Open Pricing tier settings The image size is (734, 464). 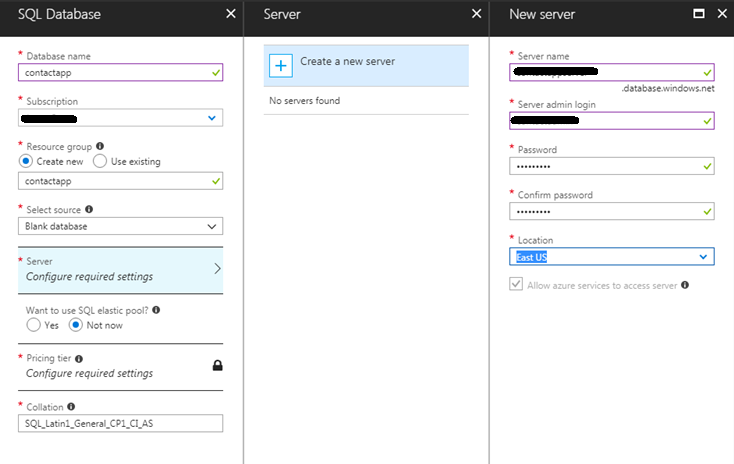110,365
